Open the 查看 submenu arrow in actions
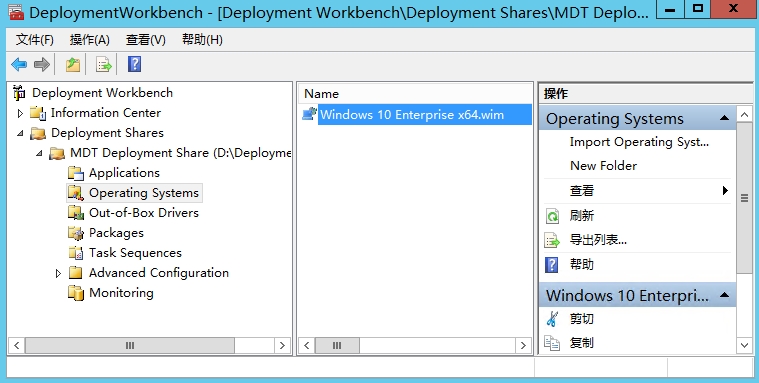 (725, 190)
